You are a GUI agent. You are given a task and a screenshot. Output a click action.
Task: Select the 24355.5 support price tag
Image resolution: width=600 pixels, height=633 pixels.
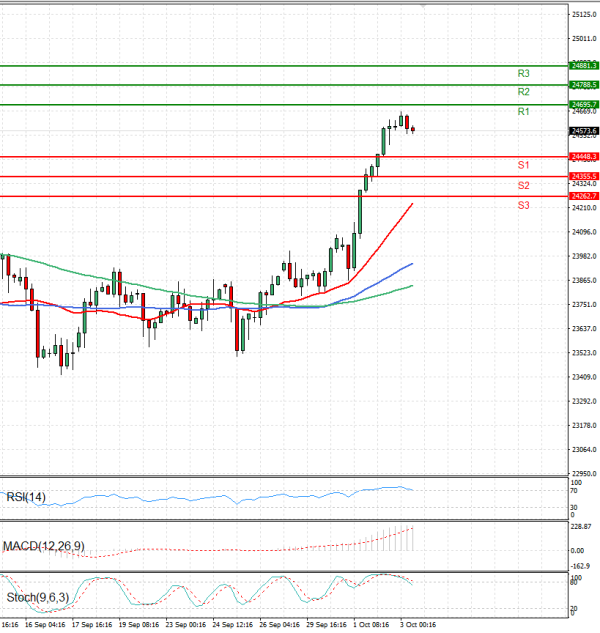pos(583,176)
